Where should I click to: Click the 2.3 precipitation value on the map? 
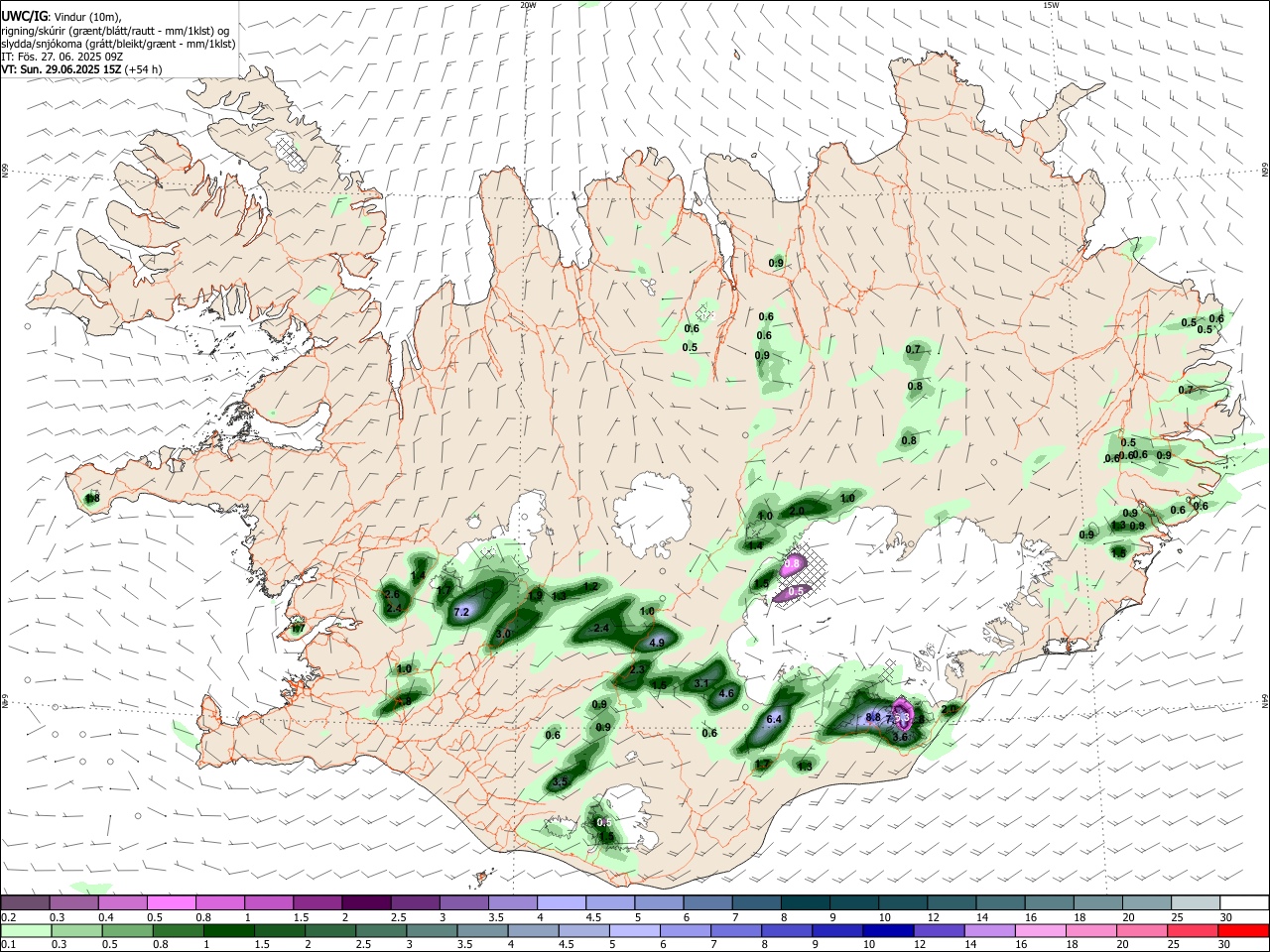click(x=637, y=670)
